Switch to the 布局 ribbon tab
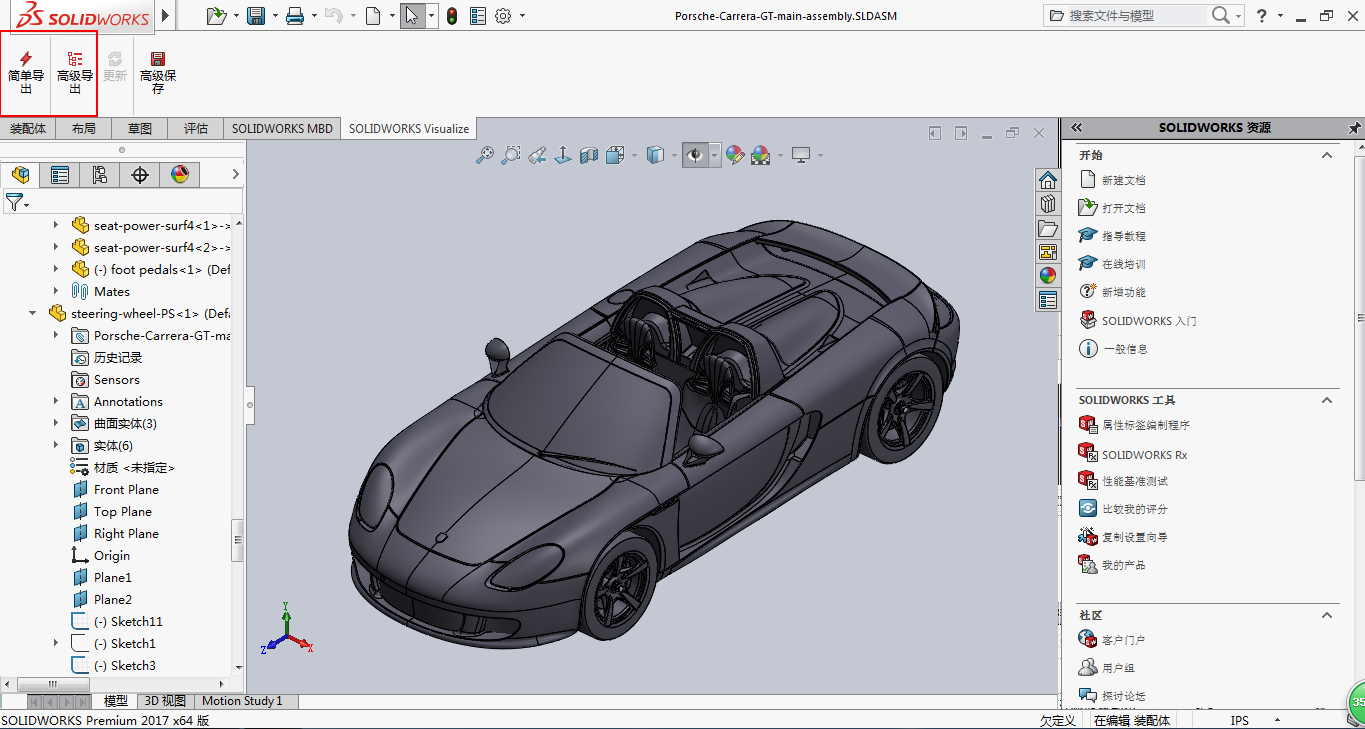Viewport: 1365px width, 729px height. (x=84, y=128)
